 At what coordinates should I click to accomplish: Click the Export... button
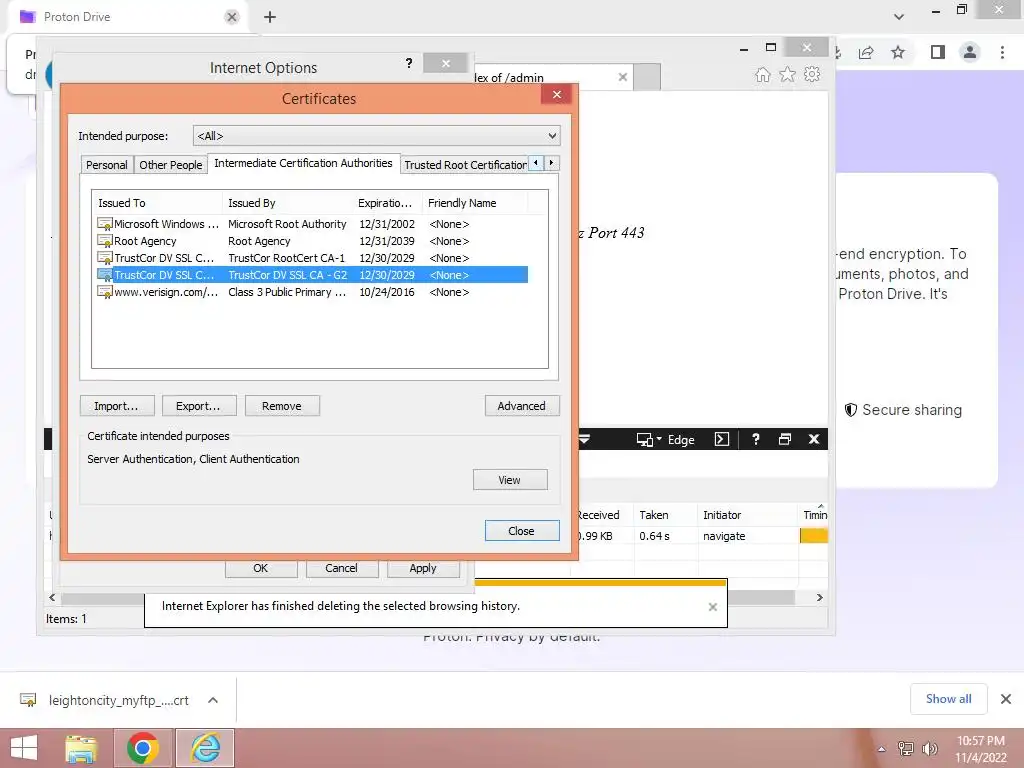tap(199, 406)
